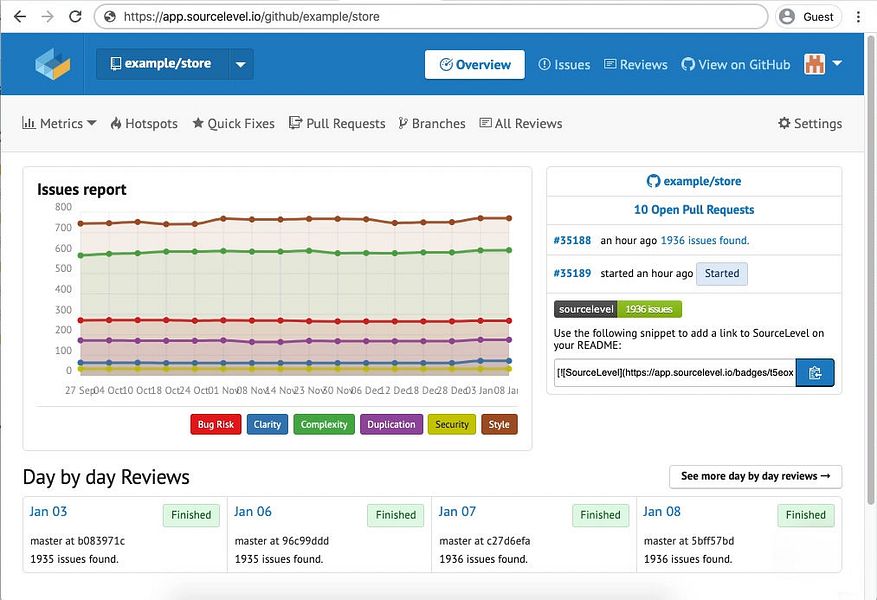877x600 pixels.
Task: Click the user avatar icon
Action: [x=814, y=64]
